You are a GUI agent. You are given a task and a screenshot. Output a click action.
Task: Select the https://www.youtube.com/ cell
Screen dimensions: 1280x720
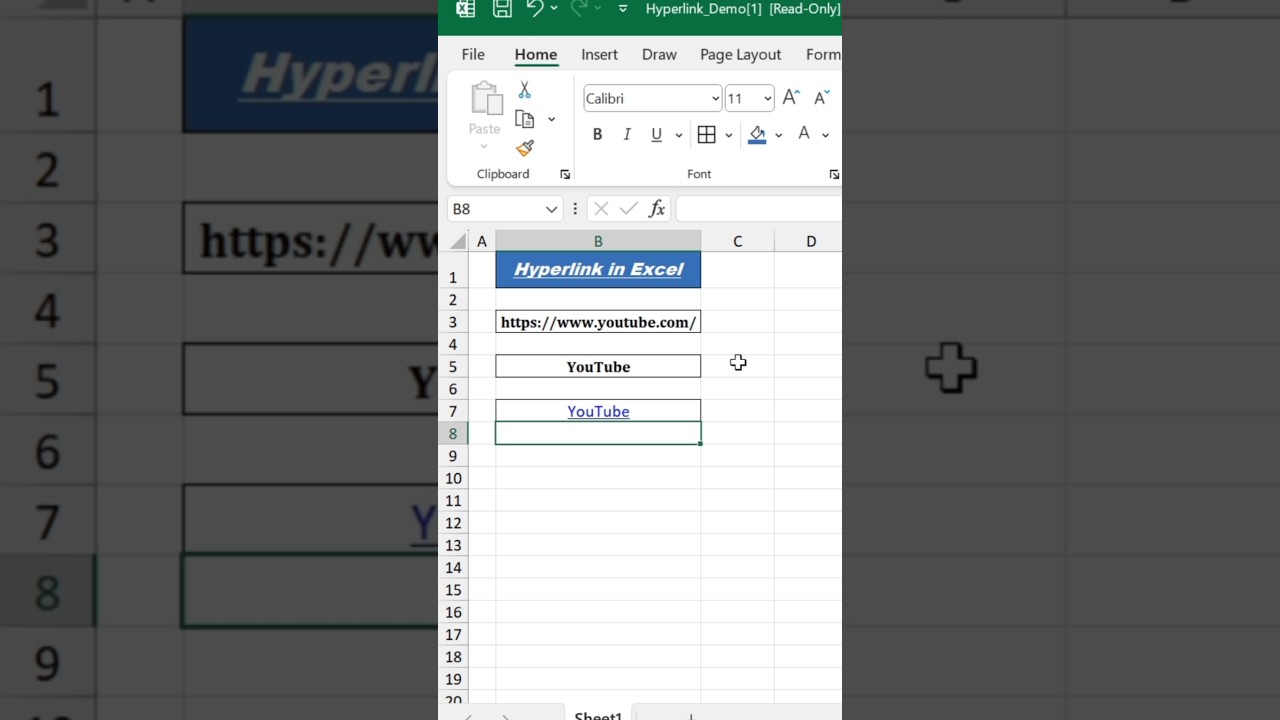tap(598, 322)
